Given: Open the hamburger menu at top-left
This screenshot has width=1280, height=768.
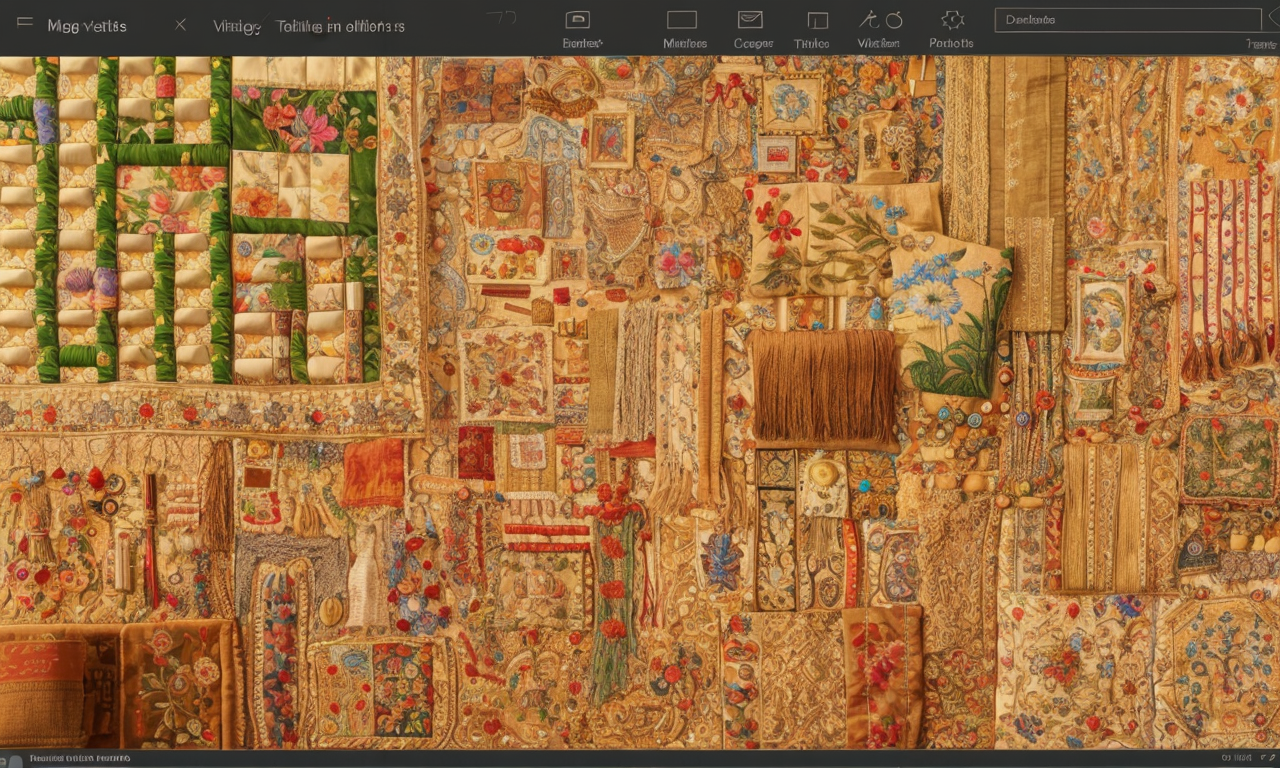Looking at the screenshot, I should (x=25, y=23).
